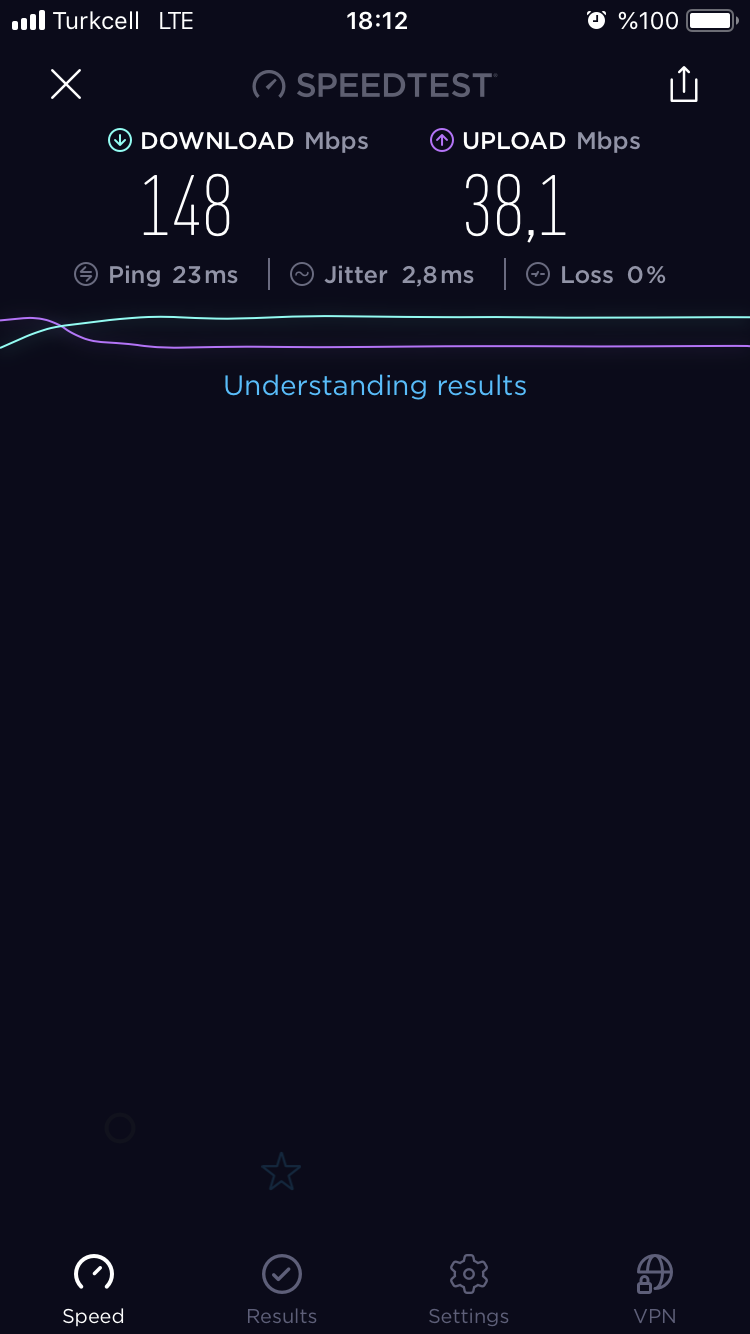Viewport: 750px width, 1334px height.
Task: Close the results with the X icon
Action: pyautogui.click(x=66, y=84)
